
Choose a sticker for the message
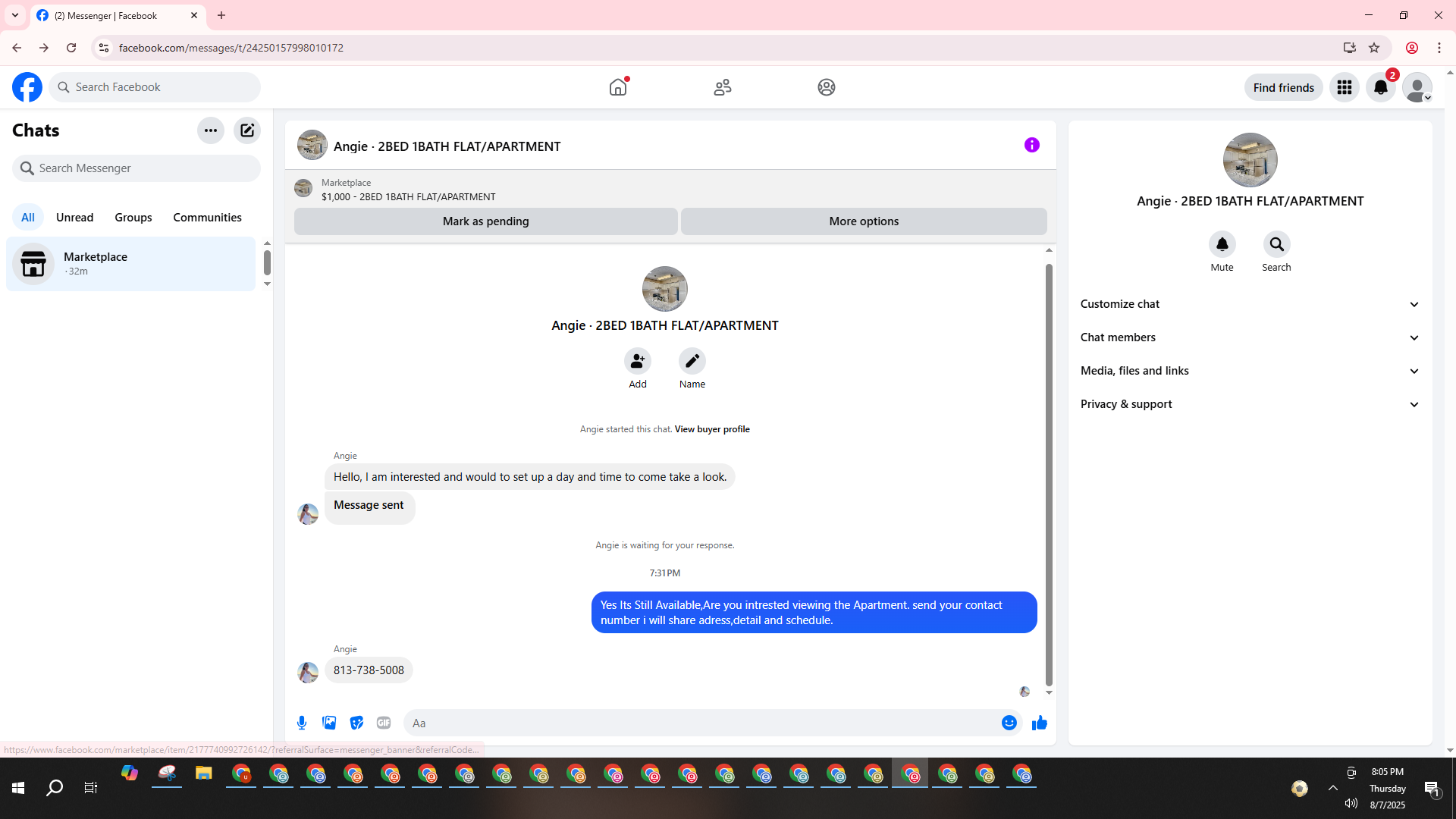[x=356, y=723]
